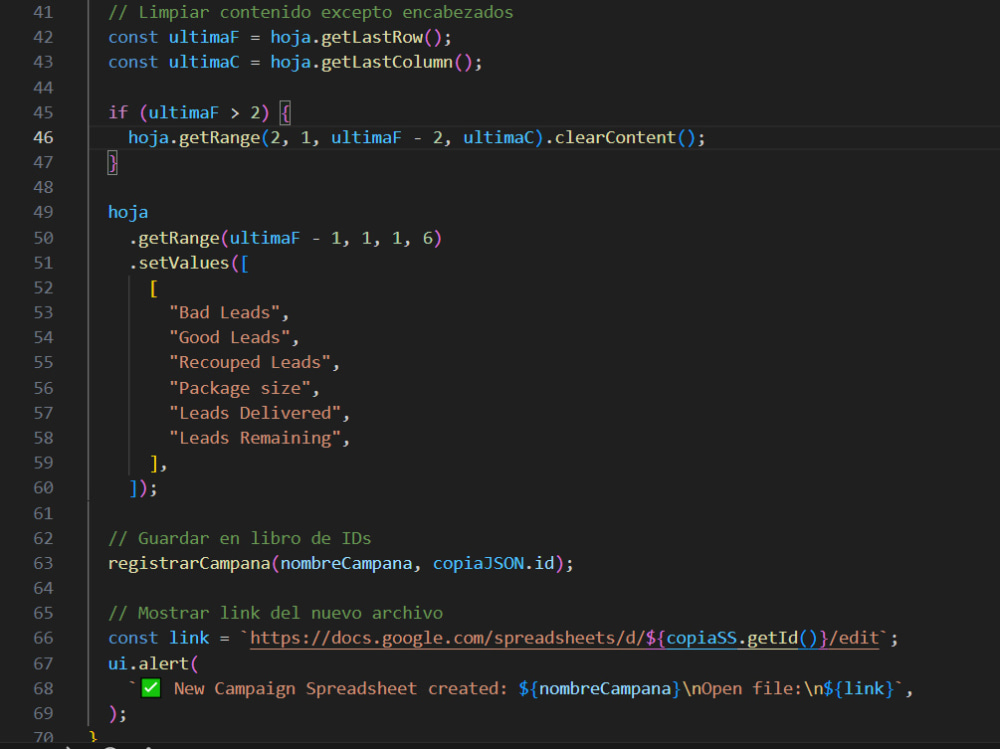Click line number 49 in the gutter
The image size is (1000, 749).
43,212
